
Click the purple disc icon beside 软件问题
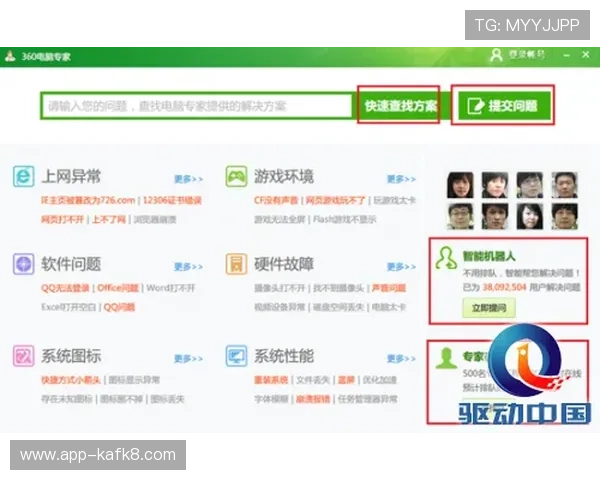click(x=24, y=264)
